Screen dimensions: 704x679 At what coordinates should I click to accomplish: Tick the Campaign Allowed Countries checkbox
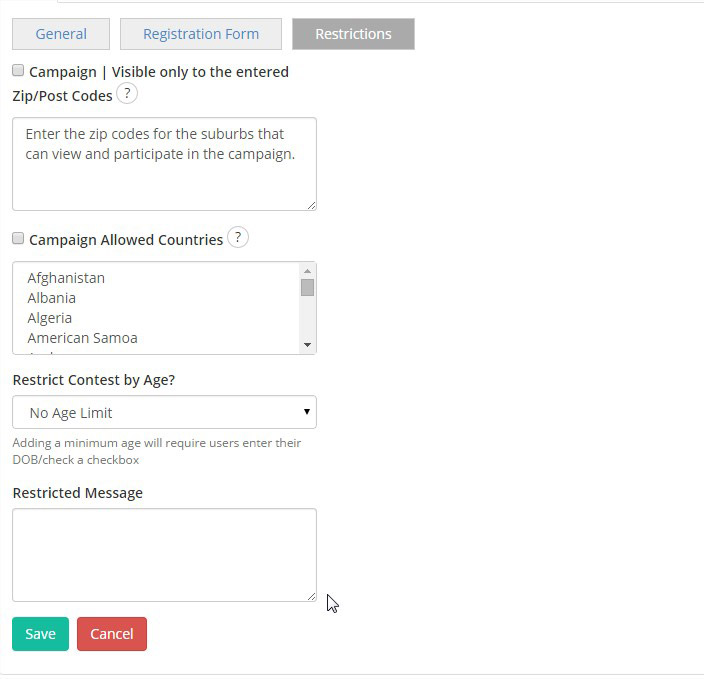pyautogui.click(x=18, y=239)
